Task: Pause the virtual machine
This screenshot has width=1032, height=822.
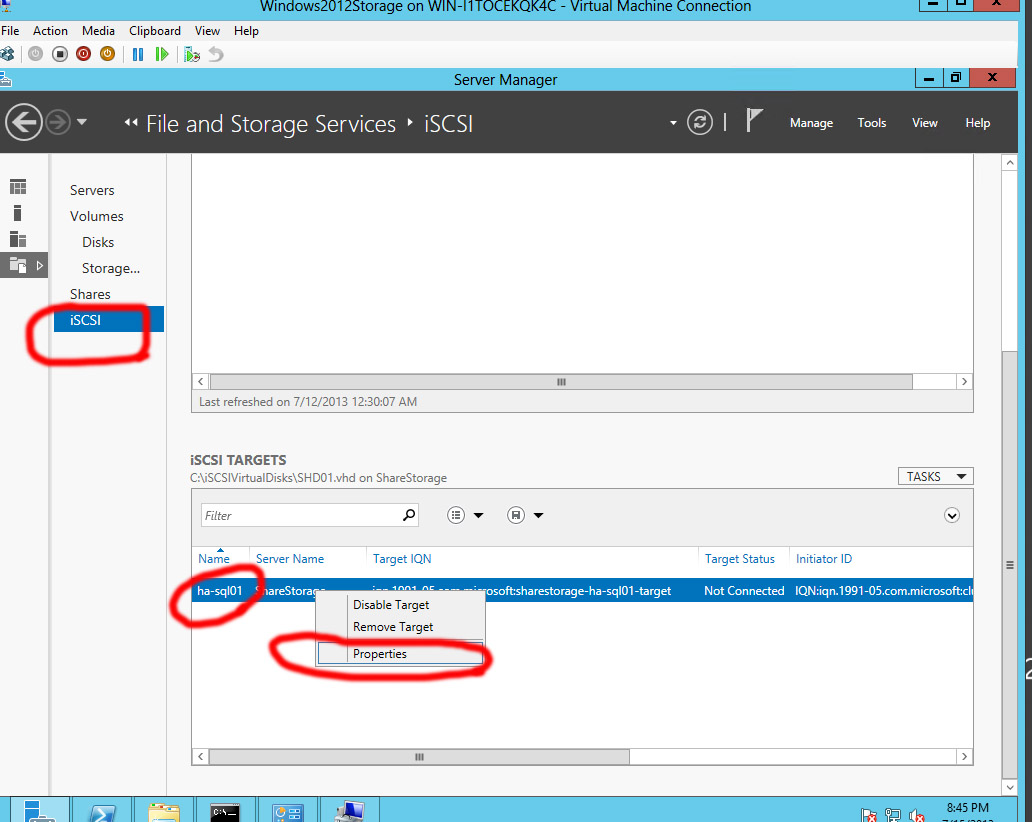Action: coord(138,53)
